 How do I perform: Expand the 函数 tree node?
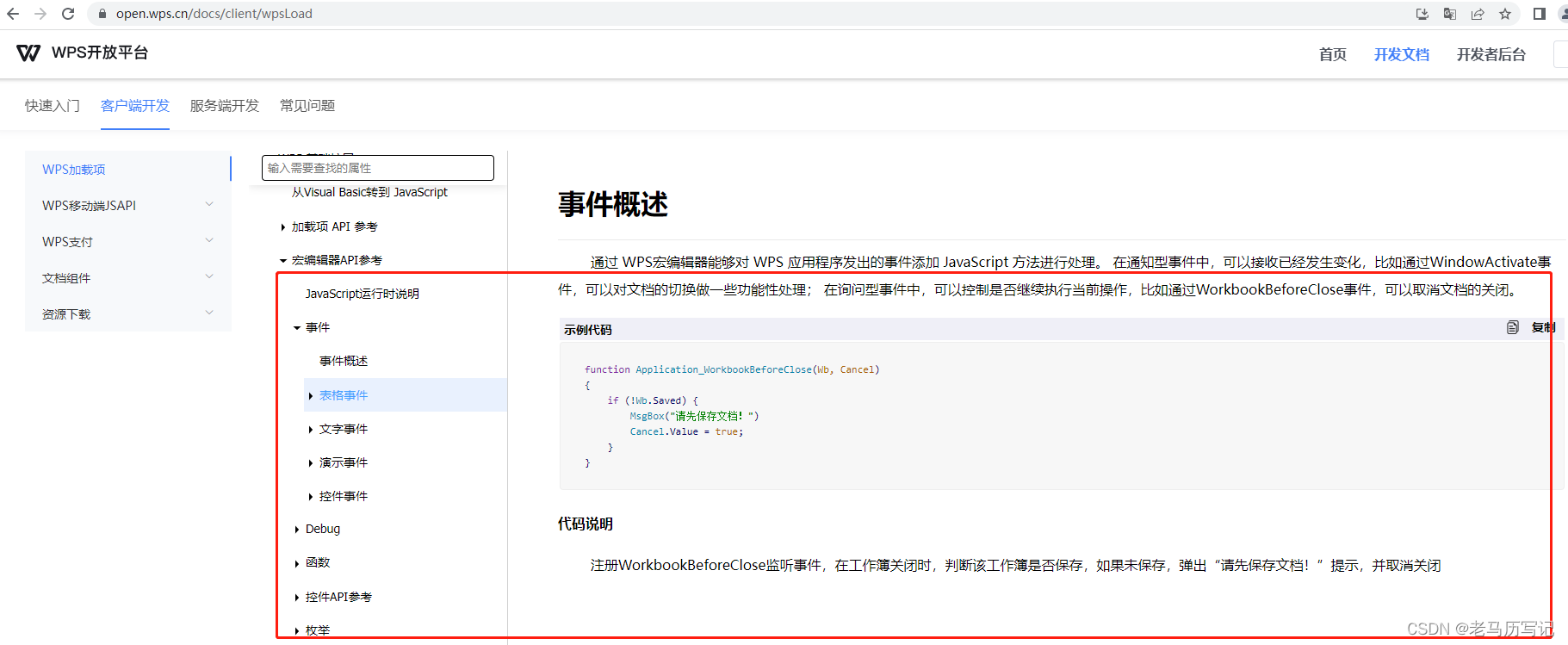297,563
